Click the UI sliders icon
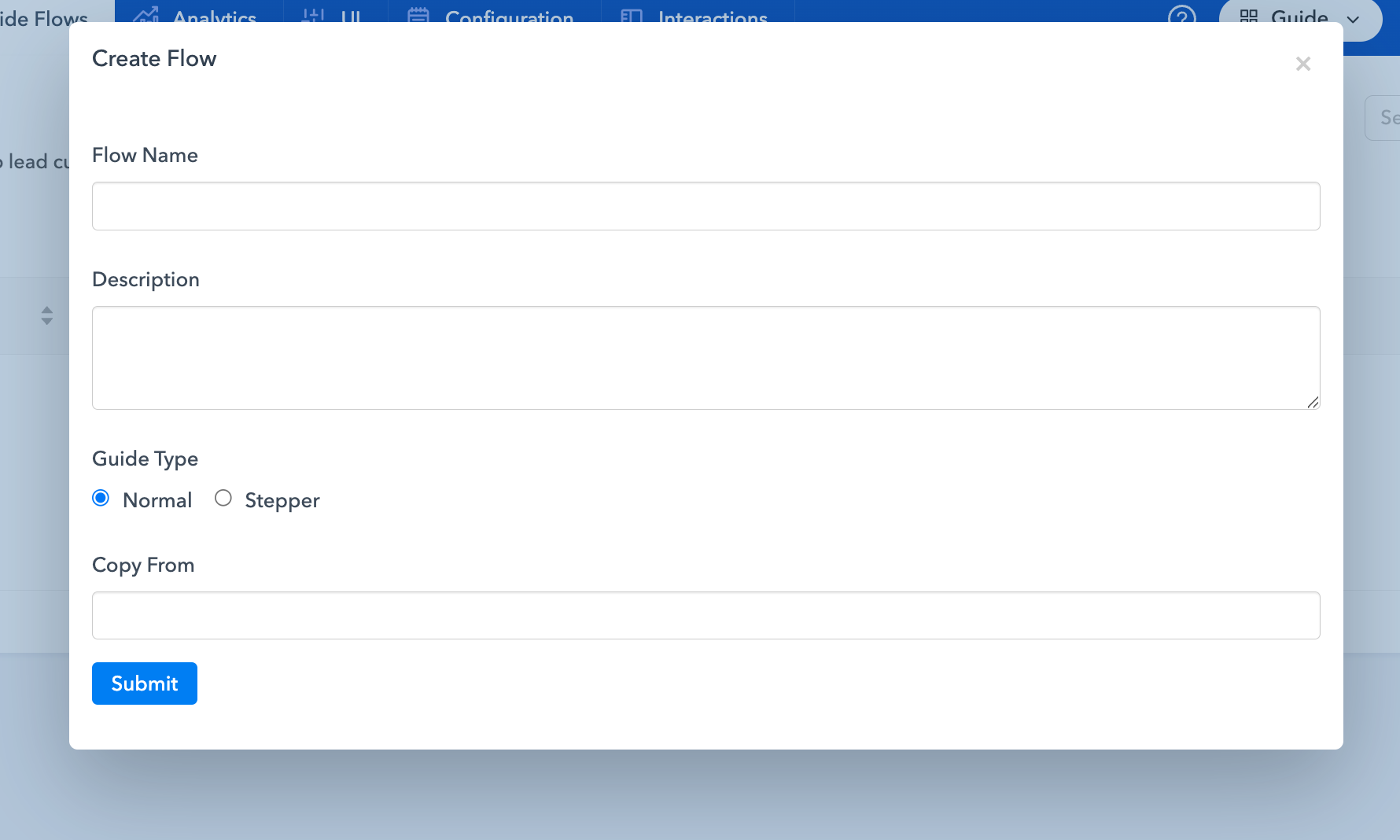 313,15
